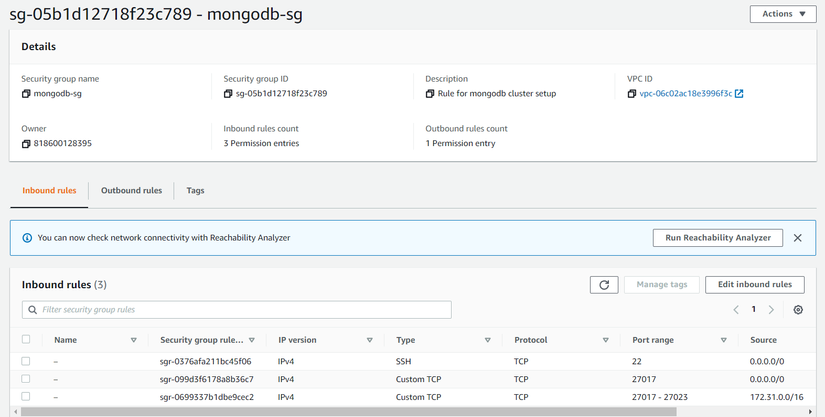Sort by the Port range column arrow

(724, 341)
